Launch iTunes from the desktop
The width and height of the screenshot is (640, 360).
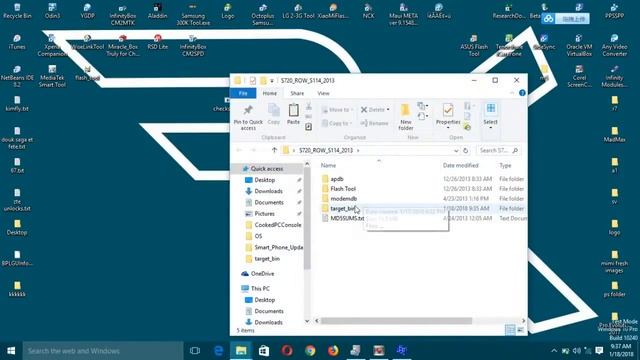point(17,42)
